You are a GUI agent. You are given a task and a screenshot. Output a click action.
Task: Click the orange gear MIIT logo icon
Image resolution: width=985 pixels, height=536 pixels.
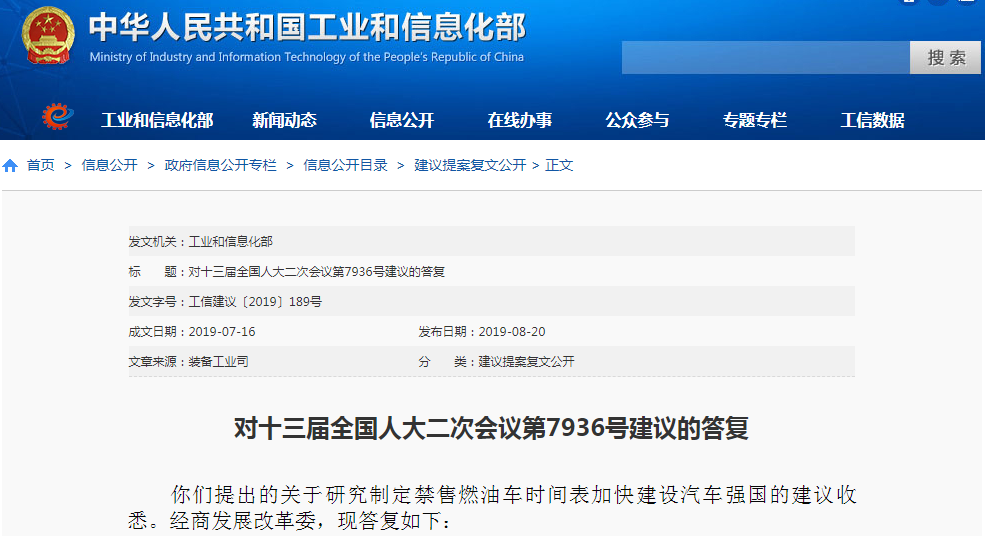[x=57, y=116]
